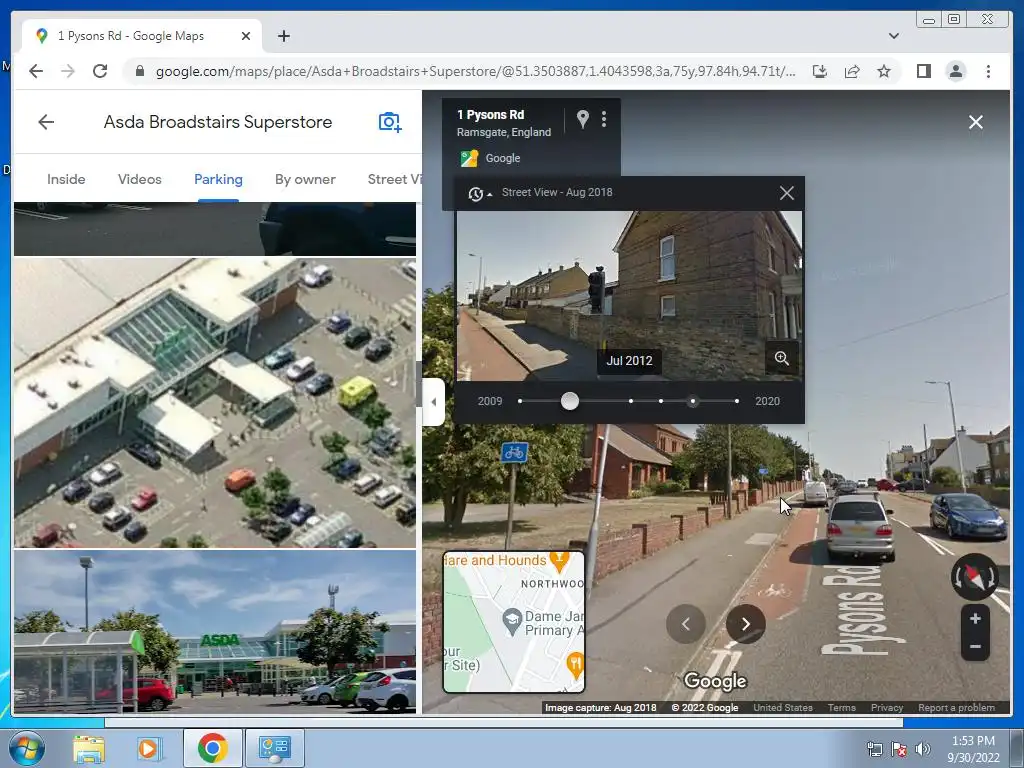Image resolution: width=1024 pixels, height=768 pixels.
Task: Click the United States link
Action: pos(783,707)
